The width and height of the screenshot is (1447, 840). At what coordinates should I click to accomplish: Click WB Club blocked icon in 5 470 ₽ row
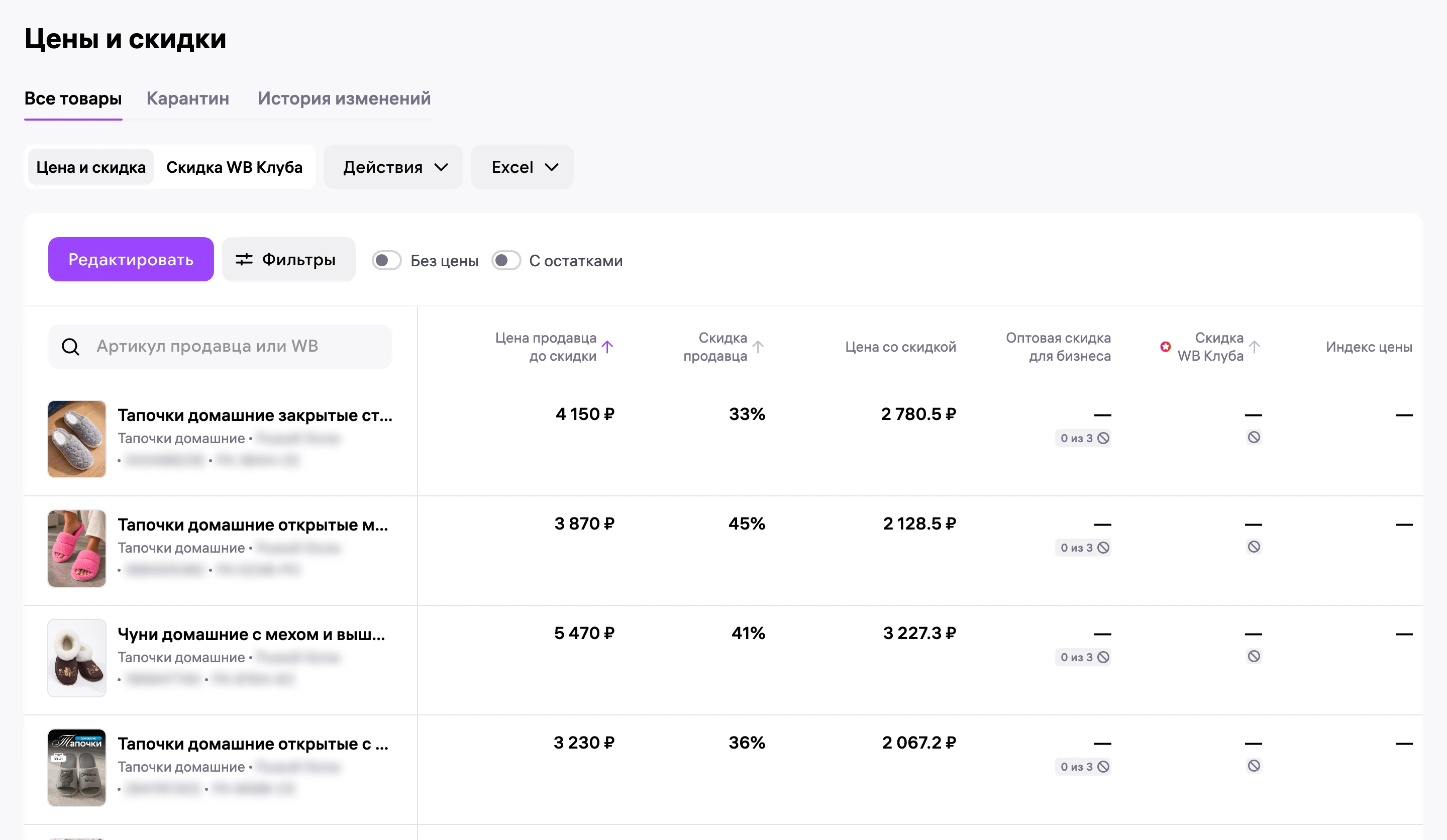(1254, 656)
